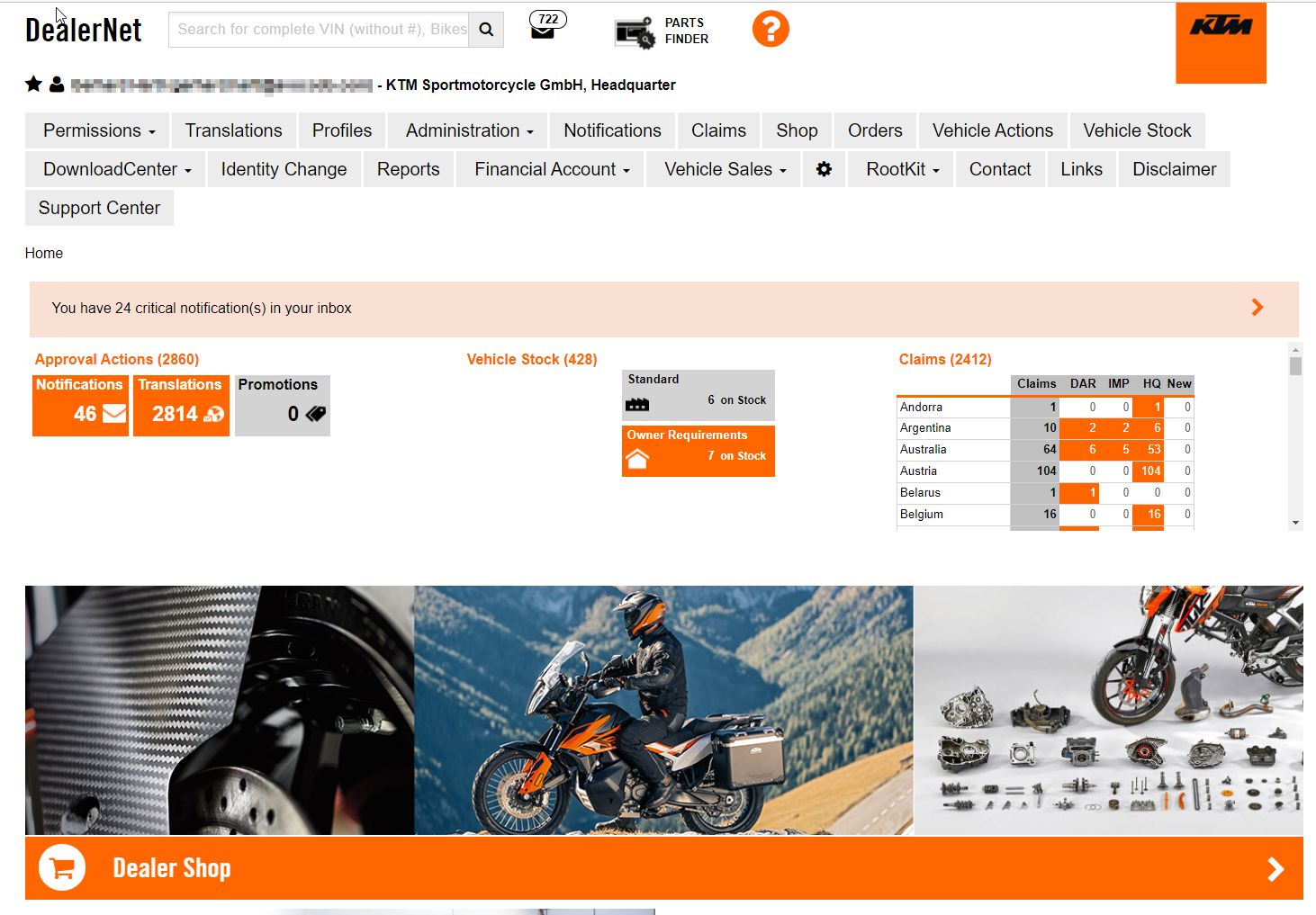Open the Reports menu item
1316x915 pixels.
408,169
